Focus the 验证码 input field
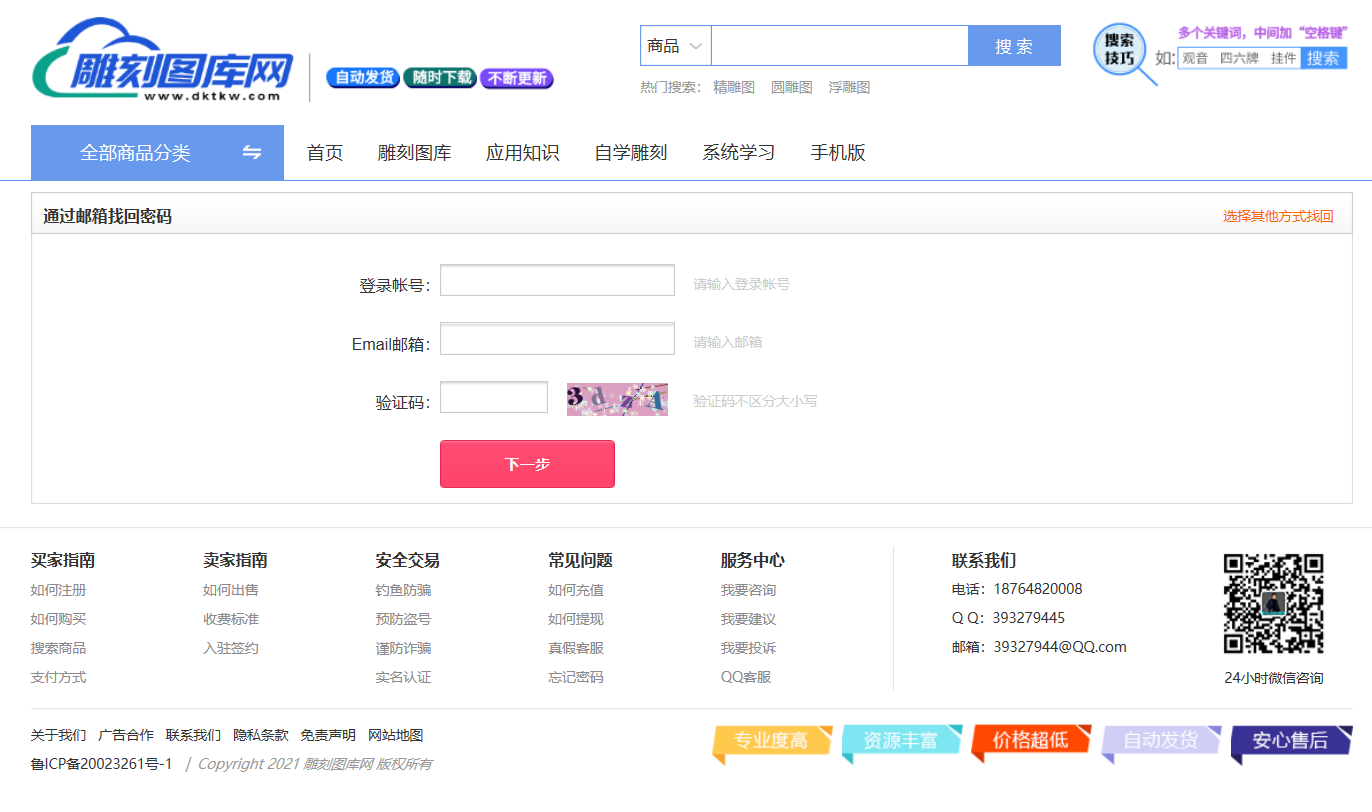The height and width of the screenshot is (812, 1372). (494, 397)
